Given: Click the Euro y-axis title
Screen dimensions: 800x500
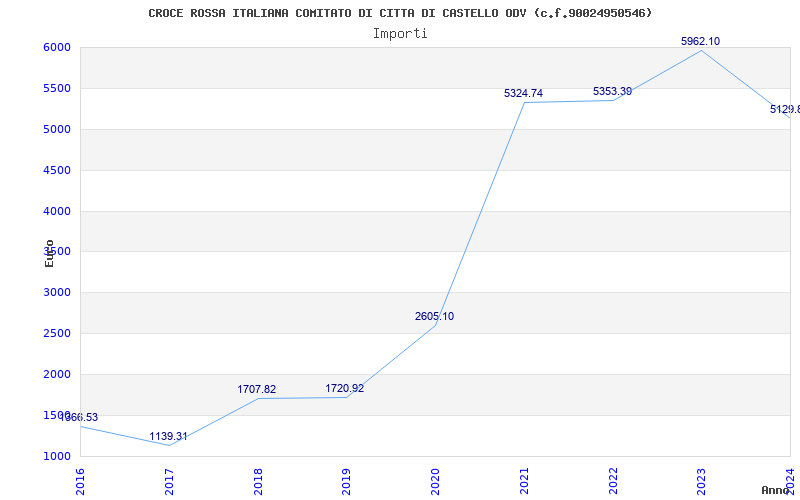Looking at the screenshot, I should 49,253.
